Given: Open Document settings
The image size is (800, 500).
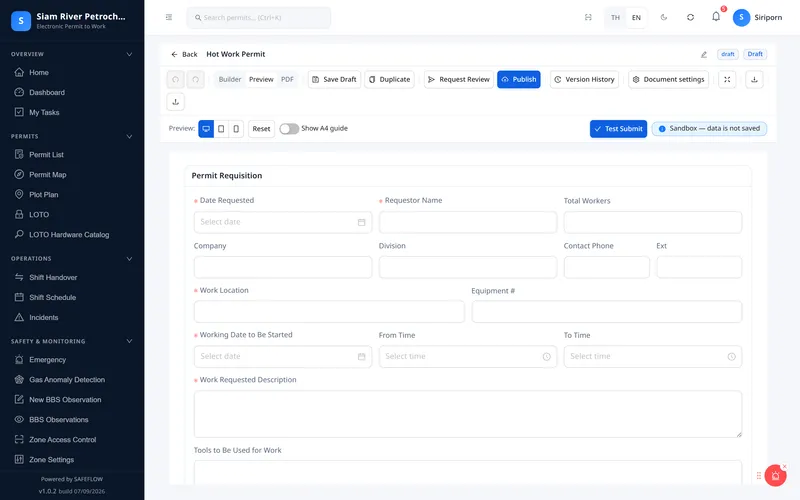Looking at the screenshot, I should 668,80.
